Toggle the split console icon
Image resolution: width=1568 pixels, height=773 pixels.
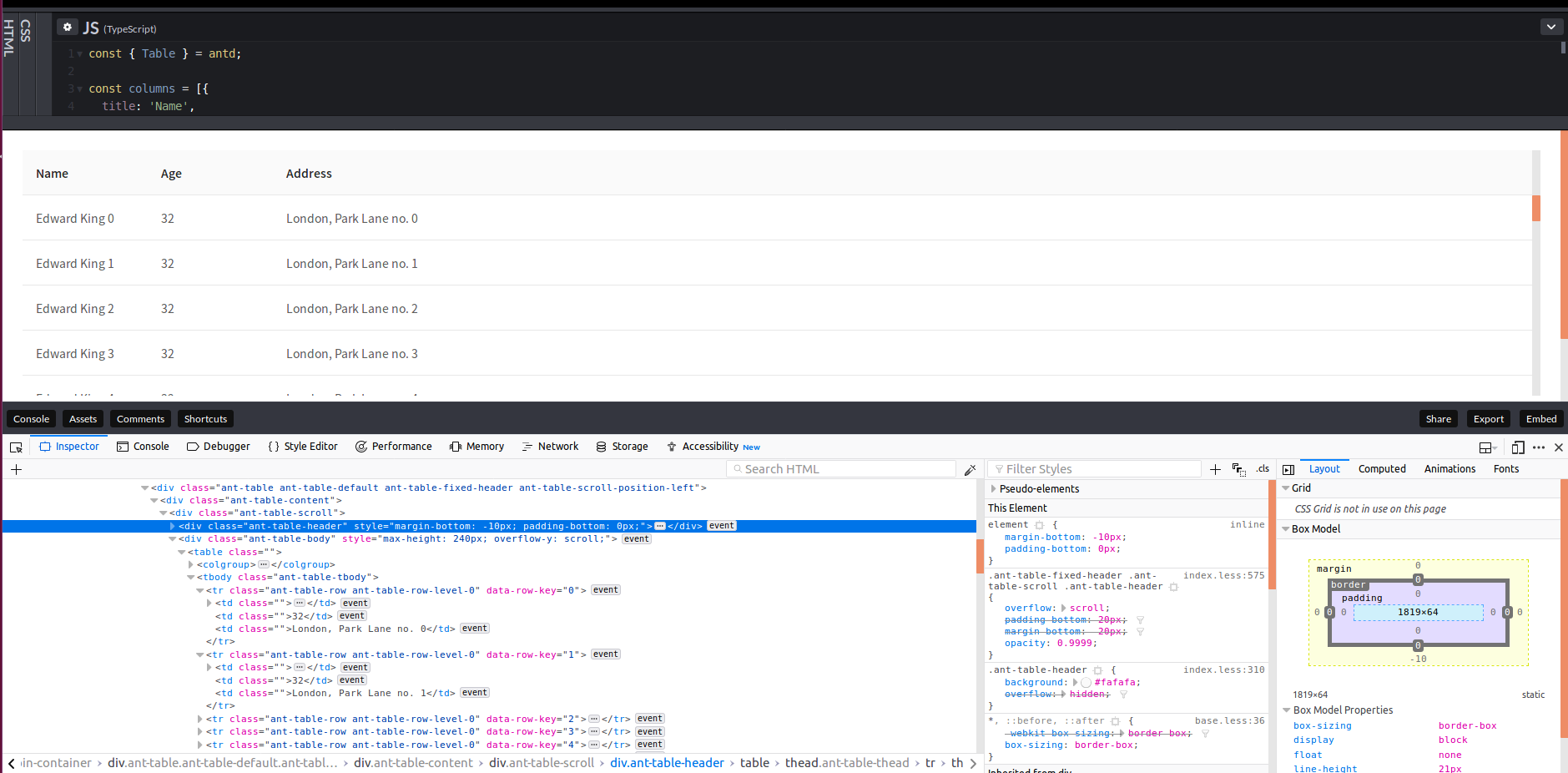[1486, 447]
